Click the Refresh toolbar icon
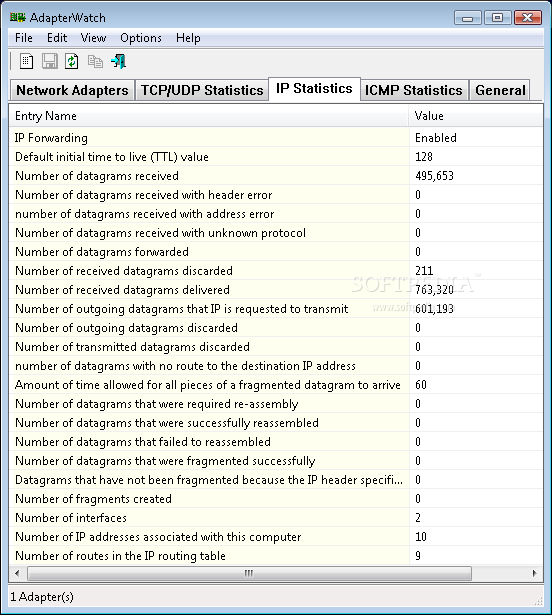Viewport: 552px width, 615px height. [72, 61]
